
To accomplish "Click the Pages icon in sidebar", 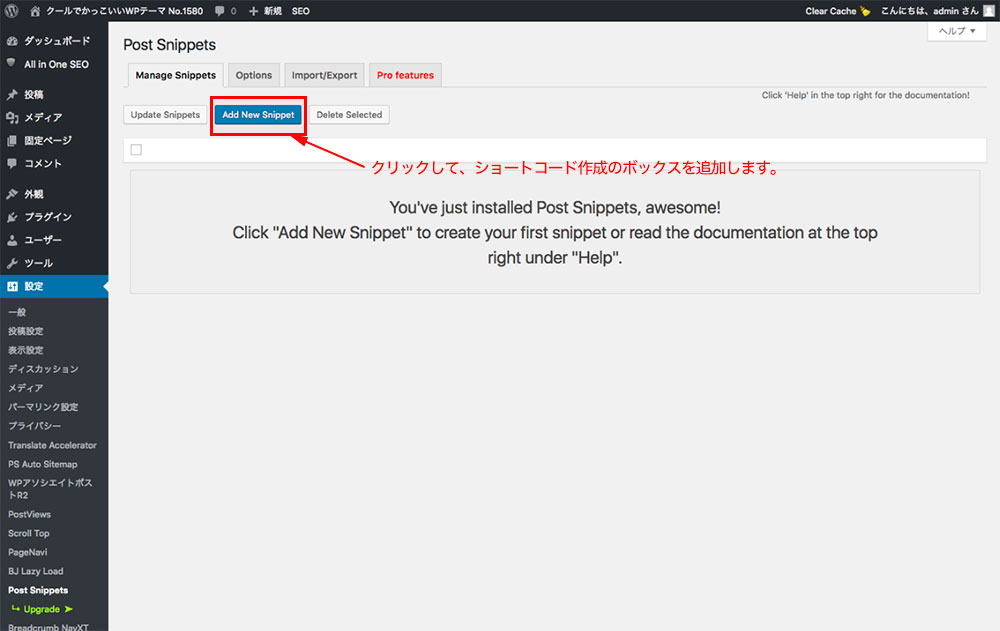I will point(12,140).
